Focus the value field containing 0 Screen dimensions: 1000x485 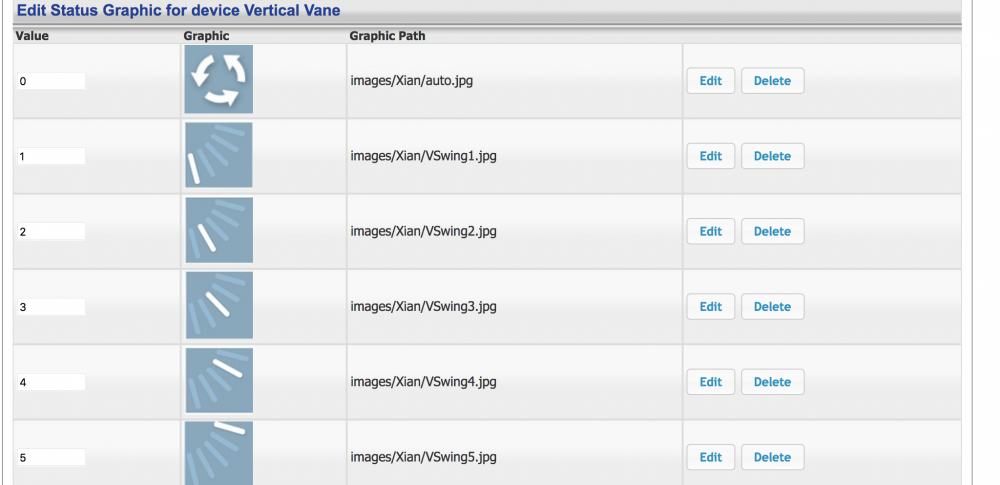click(x=50, y=82)
